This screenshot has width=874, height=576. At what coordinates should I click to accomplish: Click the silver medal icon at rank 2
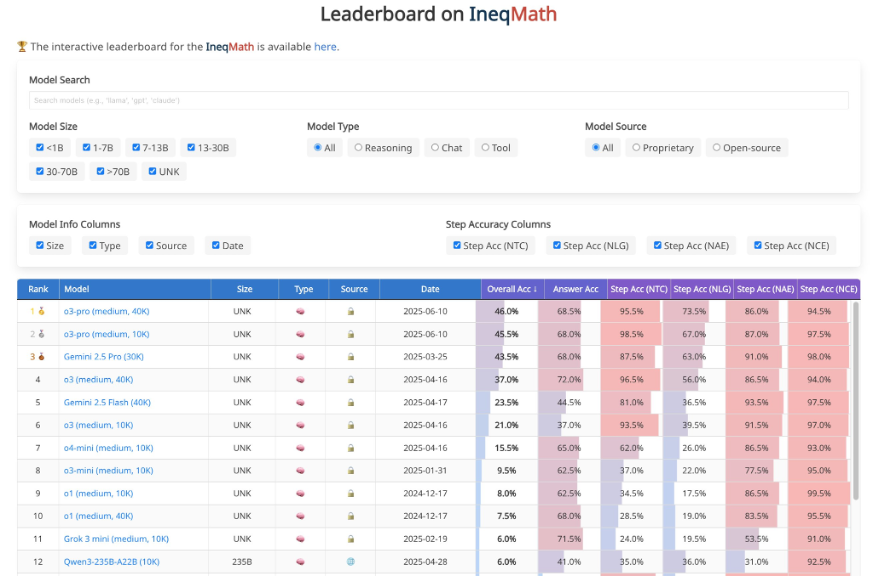pos(41,334)
